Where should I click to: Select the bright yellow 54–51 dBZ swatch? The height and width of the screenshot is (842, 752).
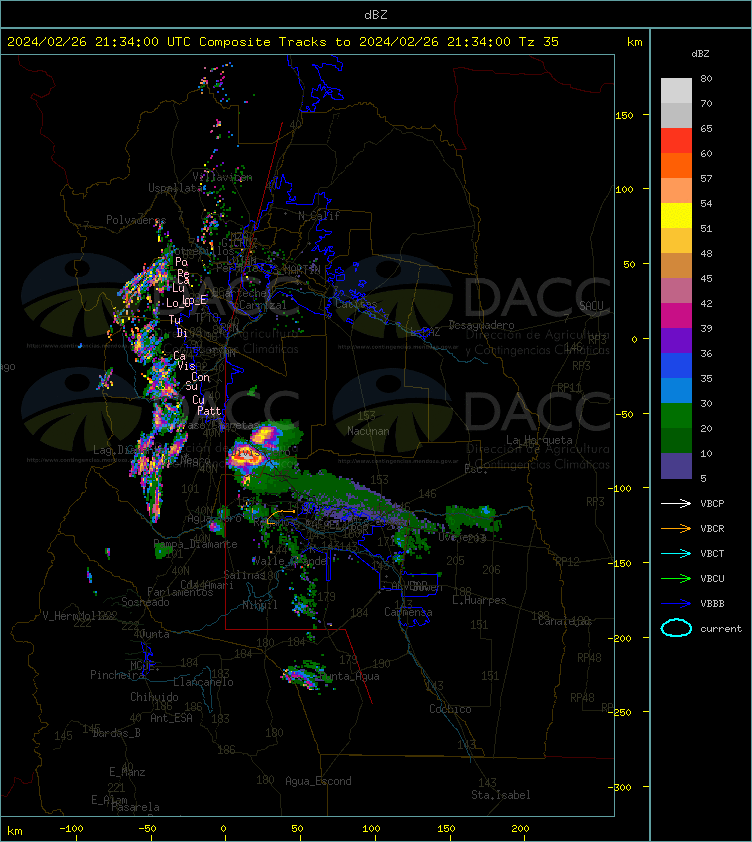click(x=676, y=215)
